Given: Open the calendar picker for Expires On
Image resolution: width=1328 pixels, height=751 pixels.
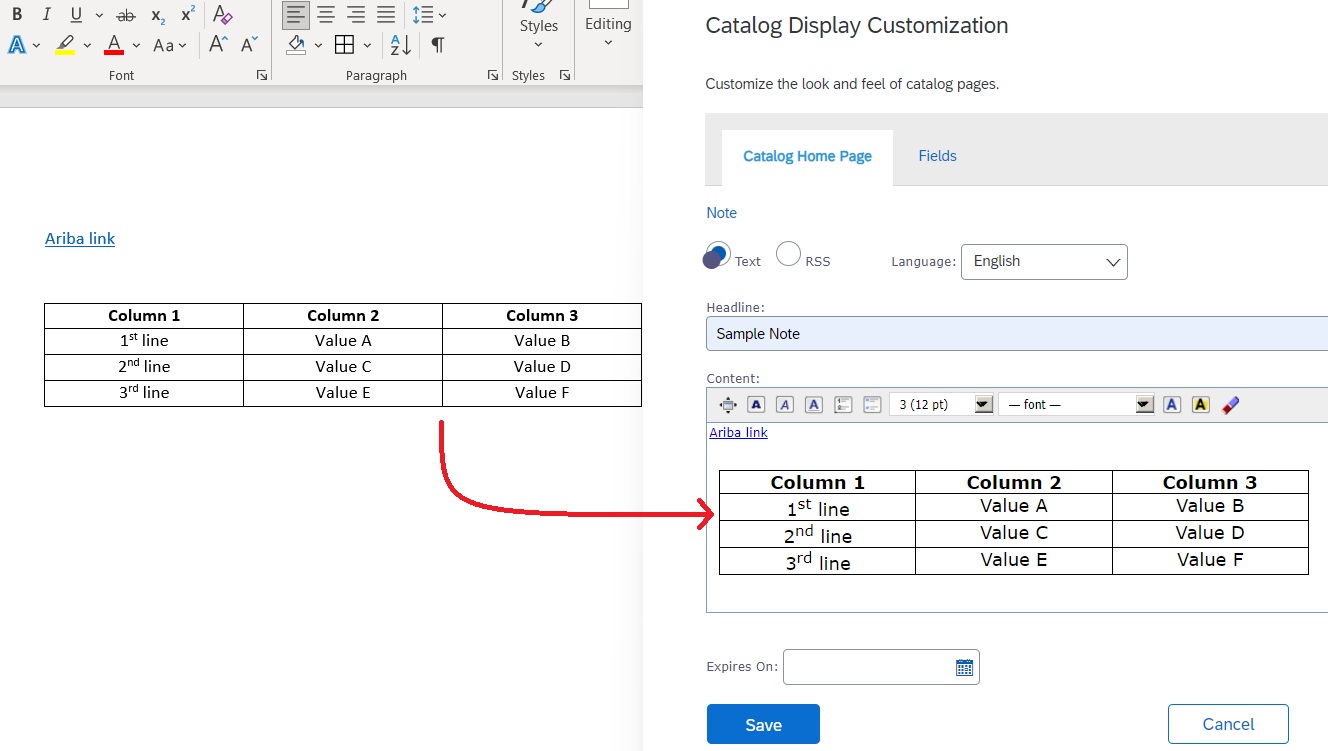Looking at the screenshot, I should click(x=964, y=667).
